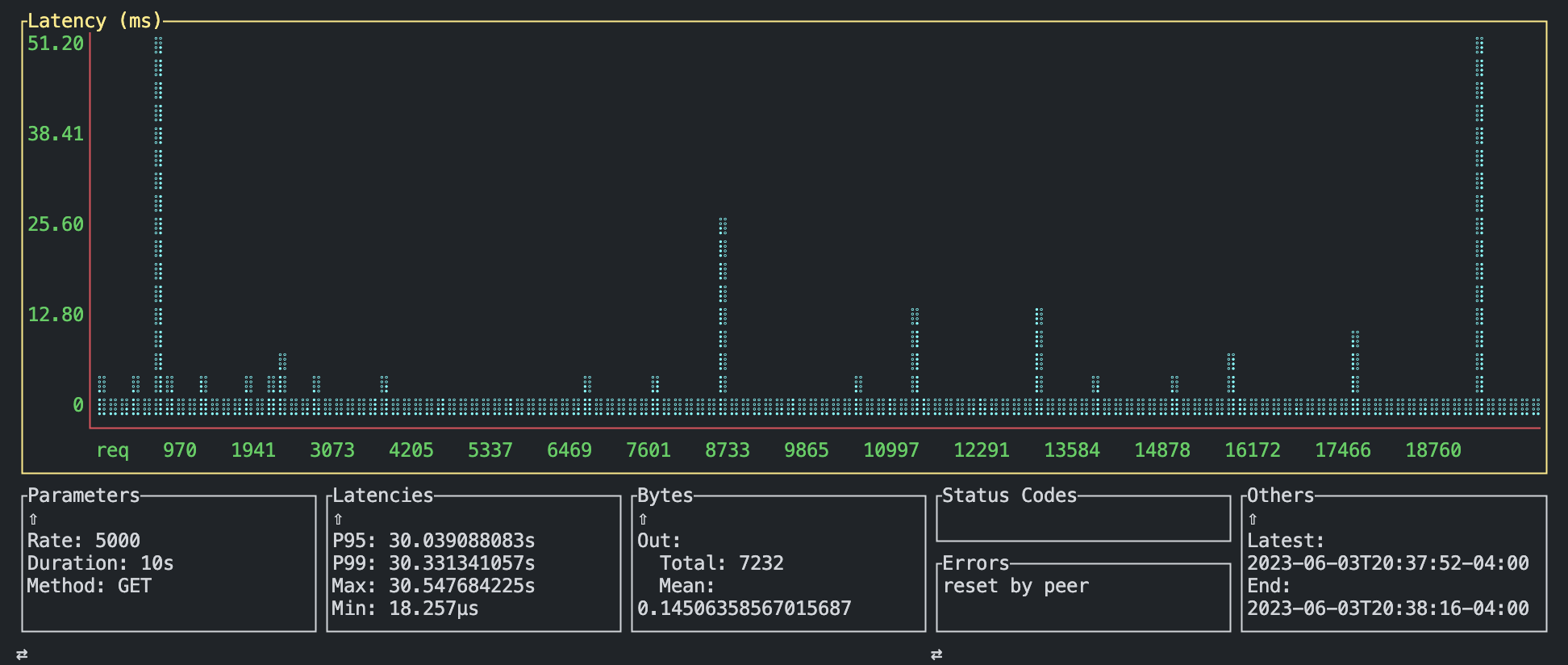Click the up arrow in Bytes panel
The height and width of the screenshot is (665, 1568).
pos(643,519)
